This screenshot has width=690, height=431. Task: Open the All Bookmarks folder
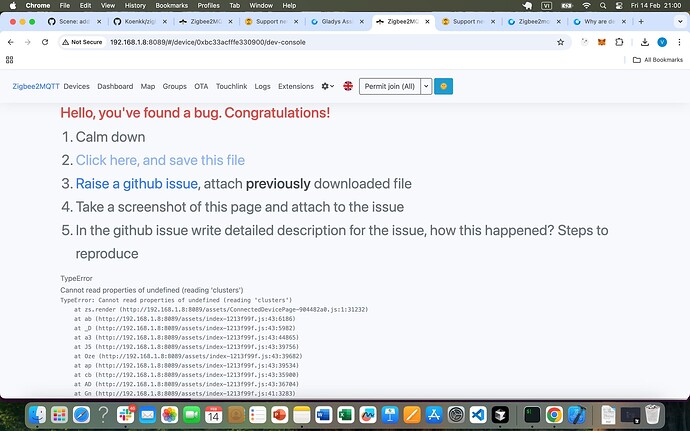(659, 60)
